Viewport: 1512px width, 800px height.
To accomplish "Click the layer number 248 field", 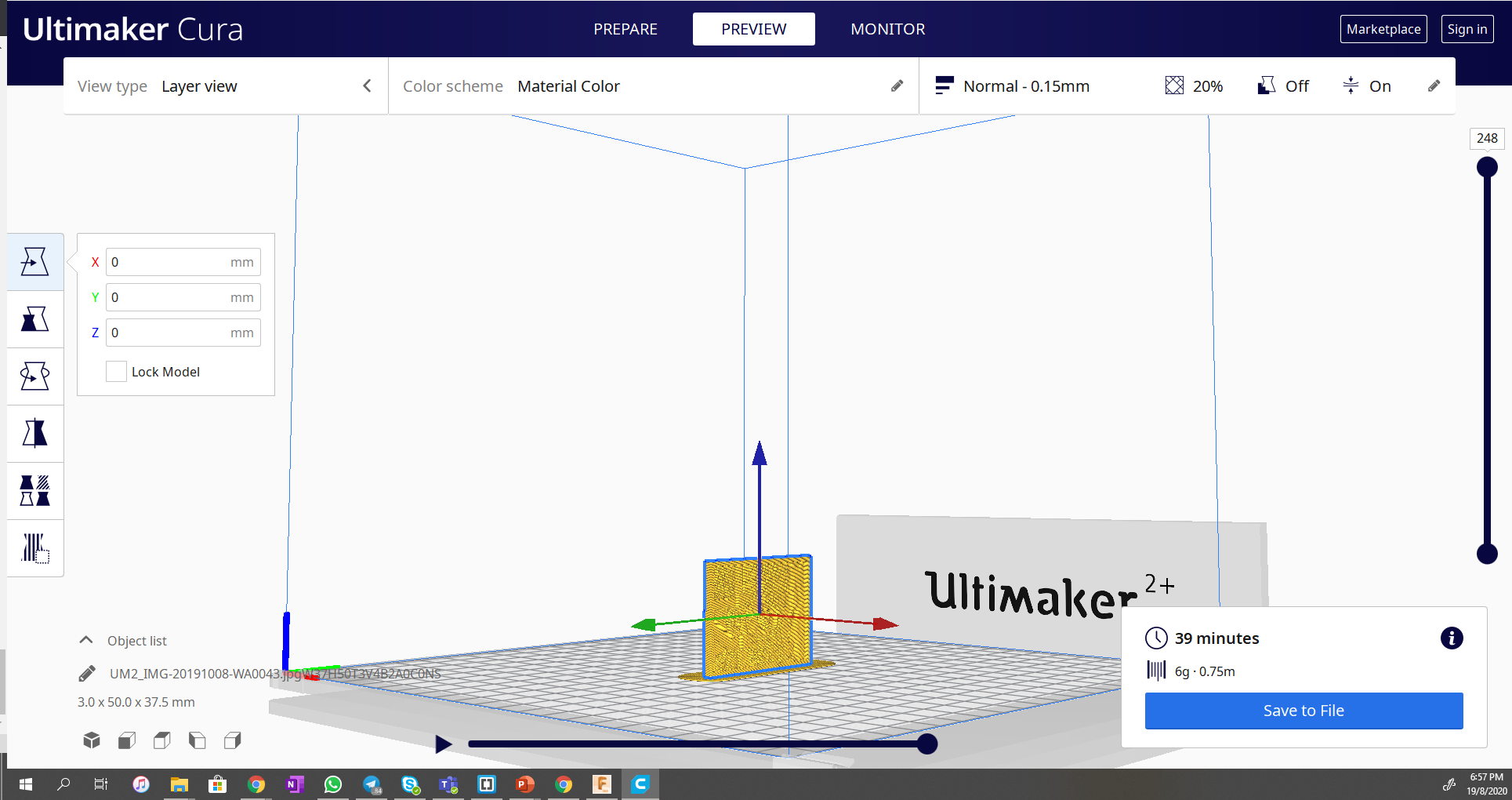I will coord(1487,138).
